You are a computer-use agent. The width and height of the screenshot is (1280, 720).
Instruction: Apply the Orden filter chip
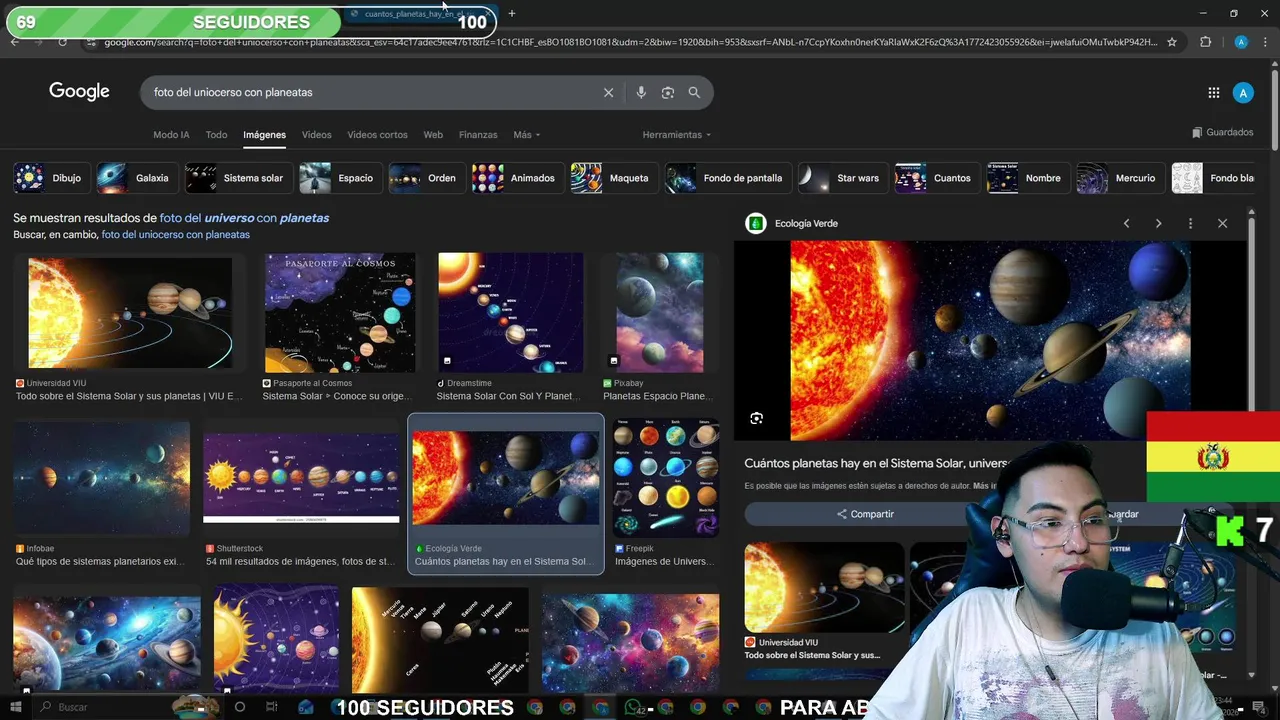click(425, 178)
